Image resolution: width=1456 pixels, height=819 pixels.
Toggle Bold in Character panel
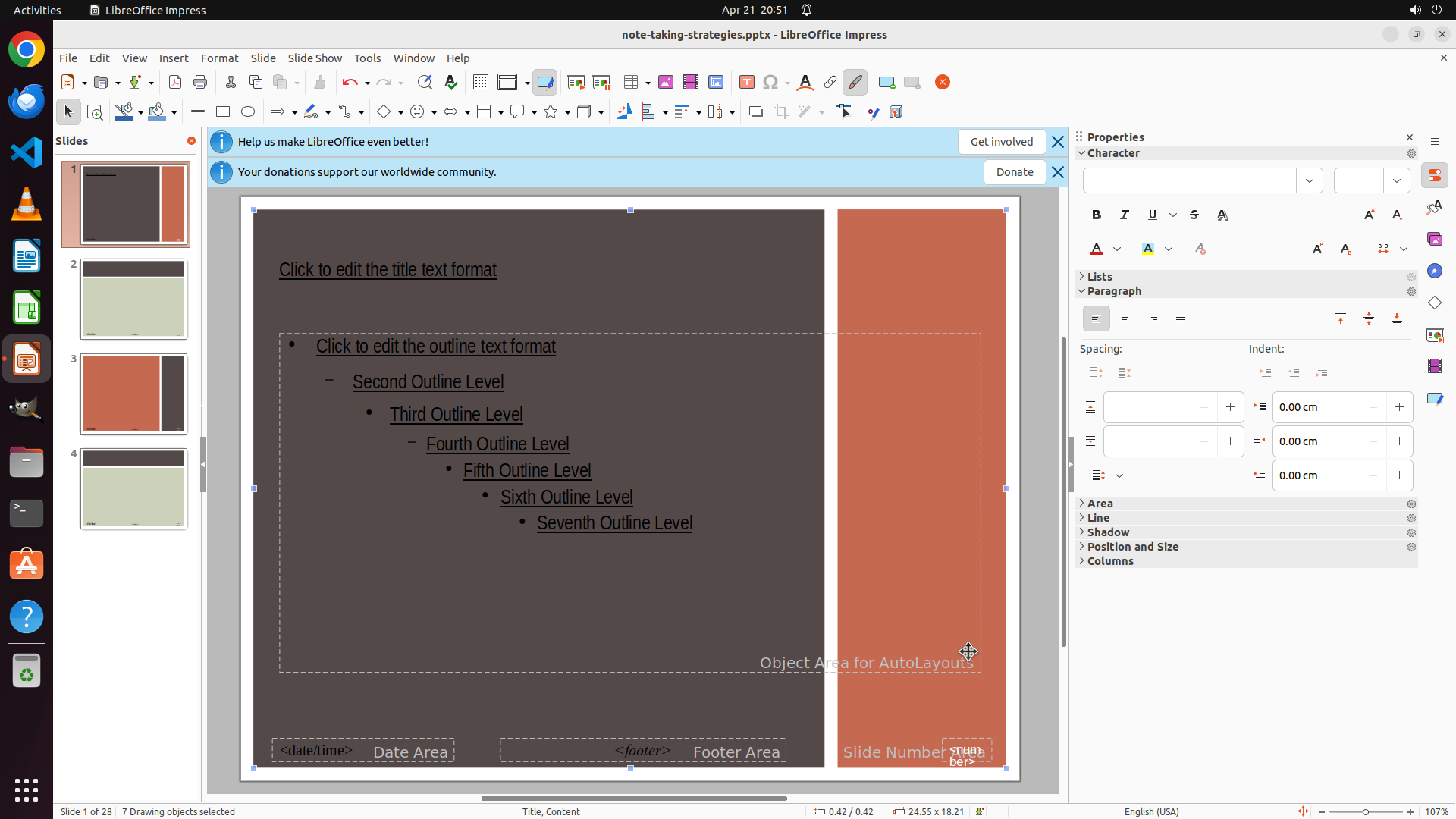1097,215
